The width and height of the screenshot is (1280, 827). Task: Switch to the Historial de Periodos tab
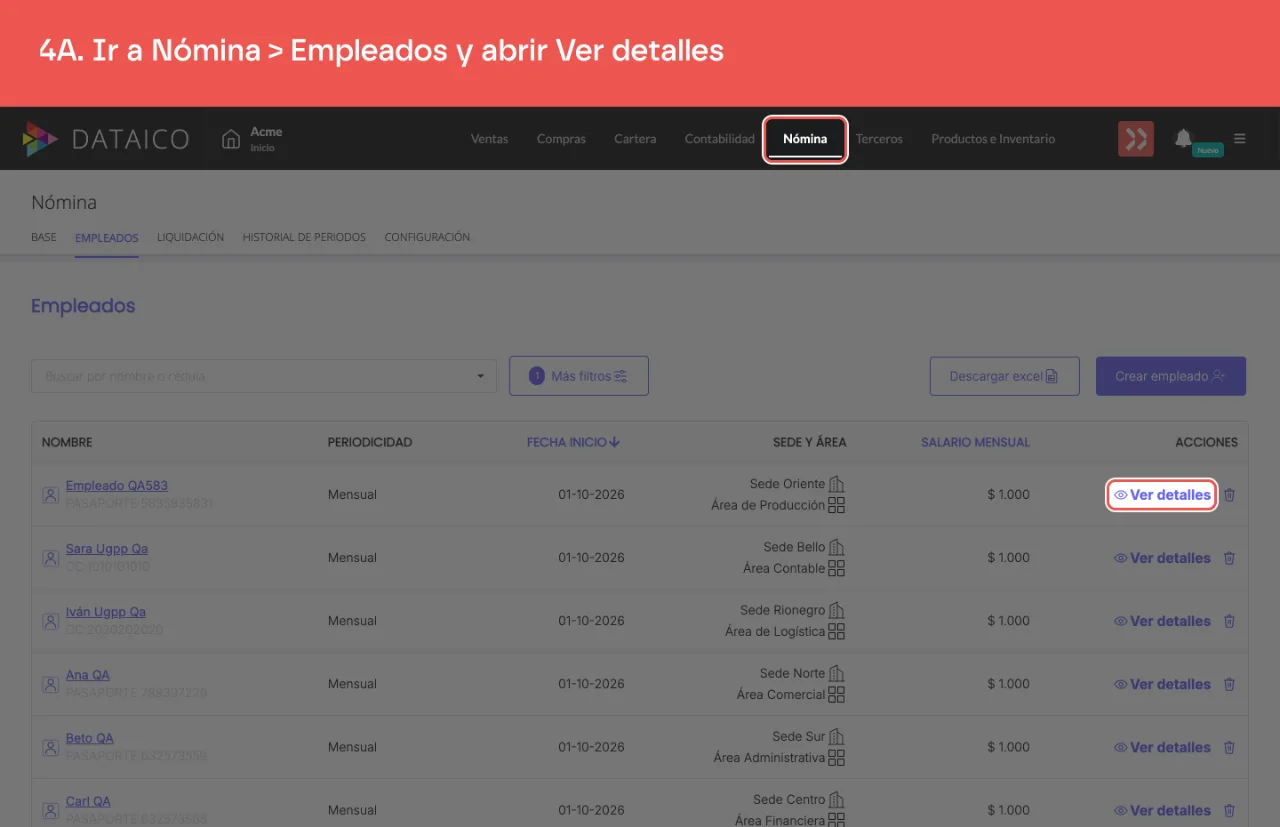pyautogui.click(x=304, y=238)
